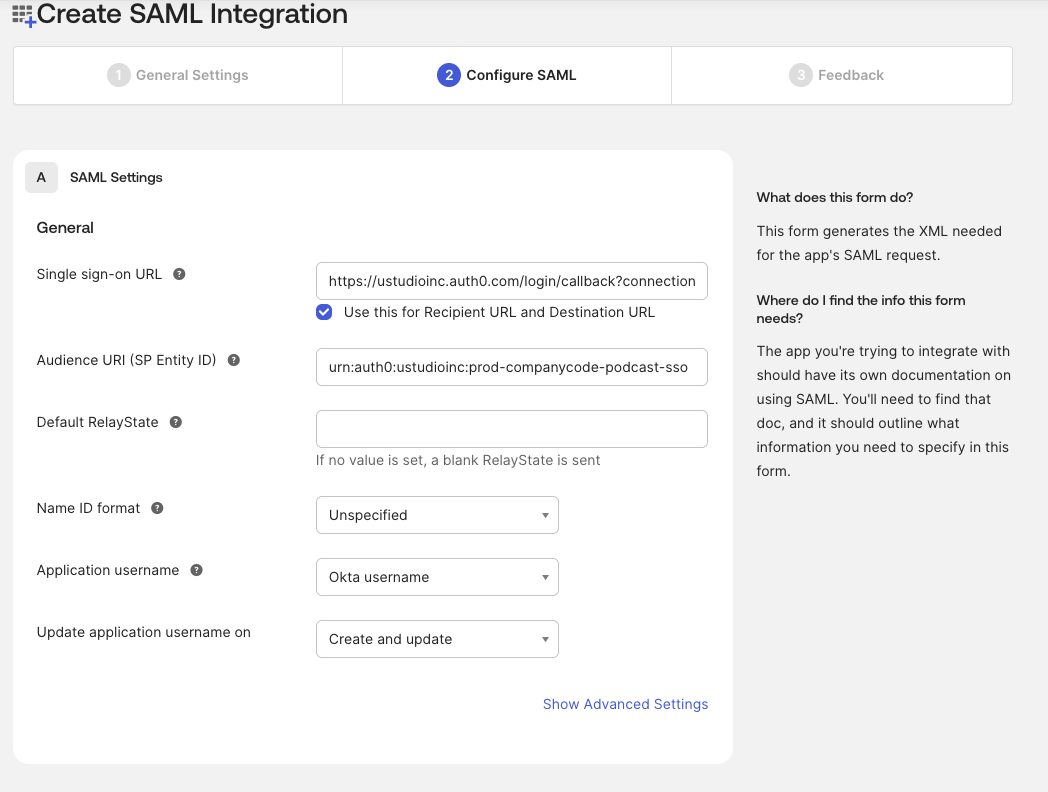Viewport: 1048px width, 792px height.
Task: Select the Feedback step tab
Action: coord(841,75)
